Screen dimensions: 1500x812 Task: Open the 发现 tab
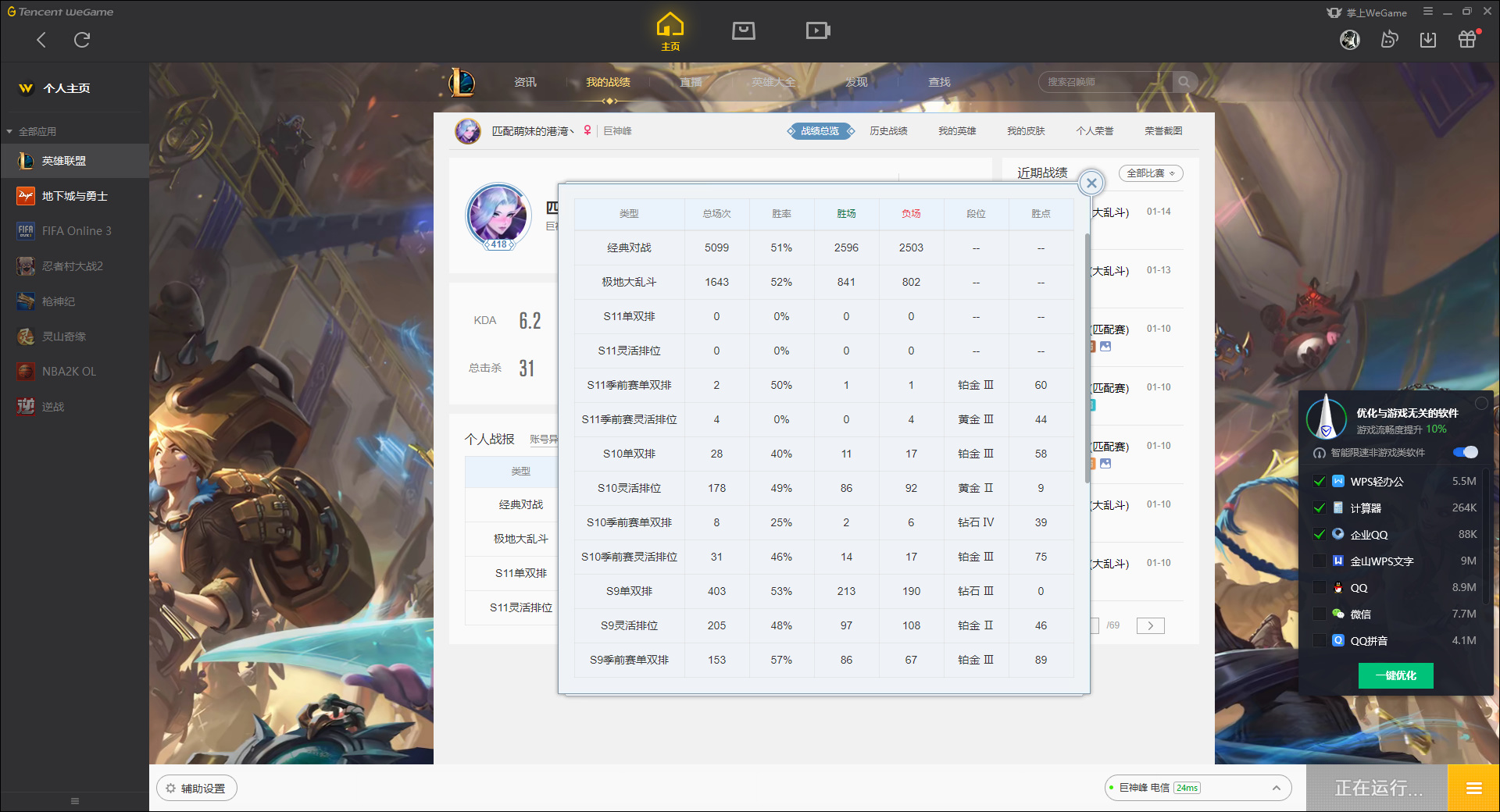pos(856,82)
